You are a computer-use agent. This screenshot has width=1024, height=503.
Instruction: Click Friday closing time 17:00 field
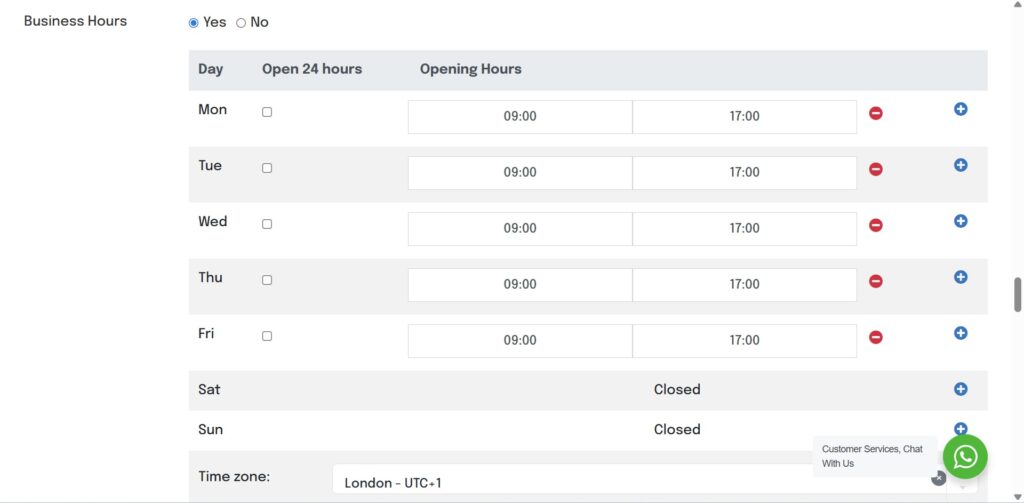(744, 340)
